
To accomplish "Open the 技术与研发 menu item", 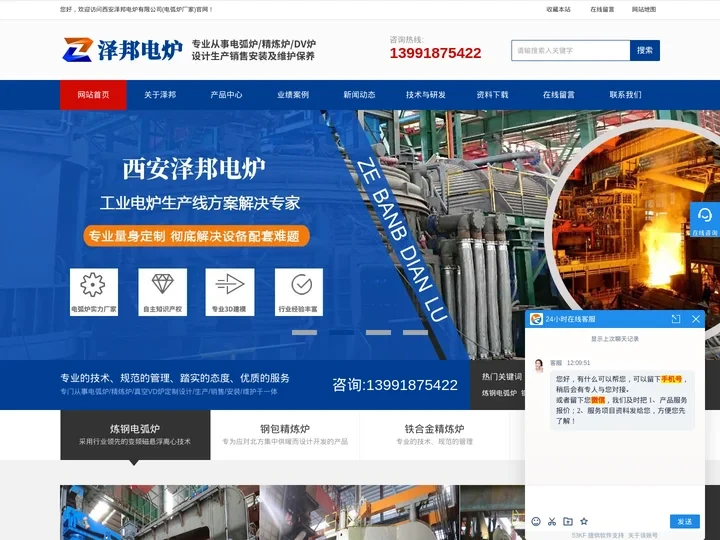I will point(426,95).
